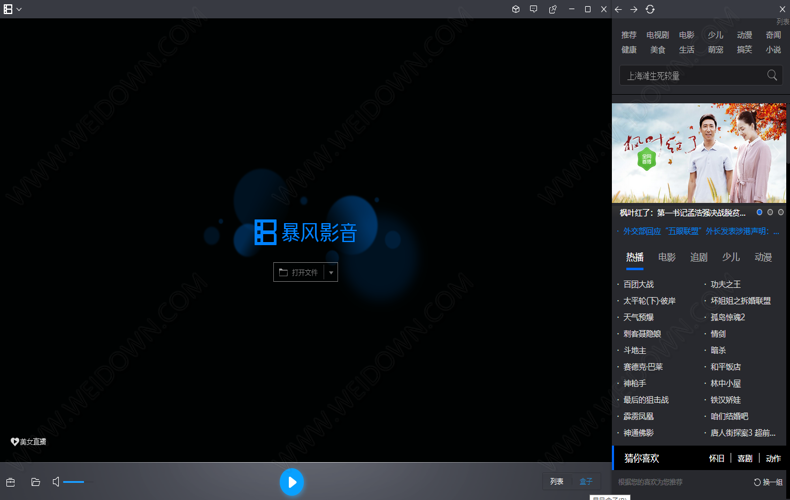This screenshot has width=790, height=500.
Task: Open the toolbox icon in the bottom bar
Action: (10, 482)
